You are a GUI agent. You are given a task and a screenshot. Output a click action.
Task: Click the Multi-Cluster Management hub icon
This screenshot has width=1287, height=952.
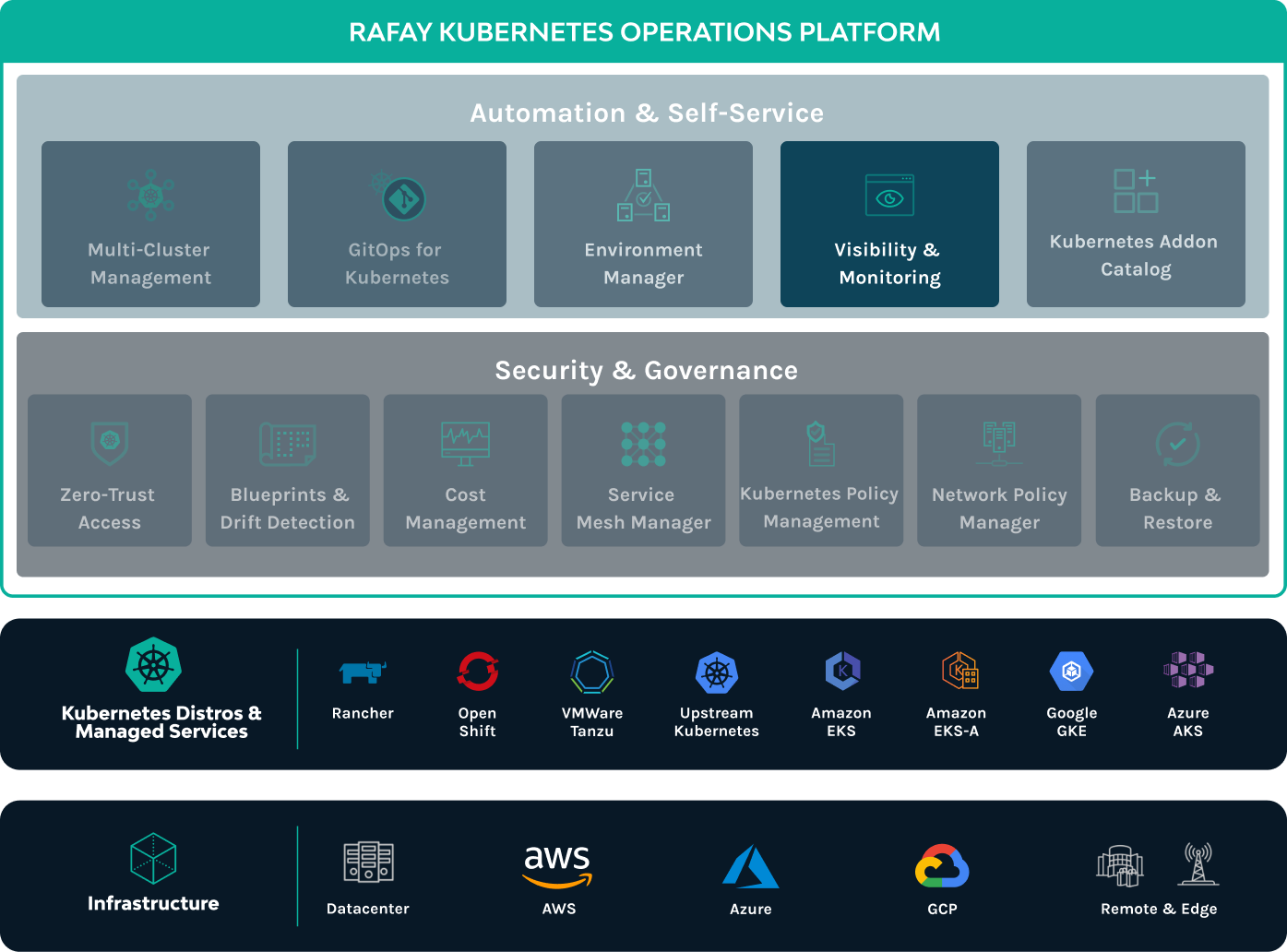pyautogui.click(x=150, y=195)
